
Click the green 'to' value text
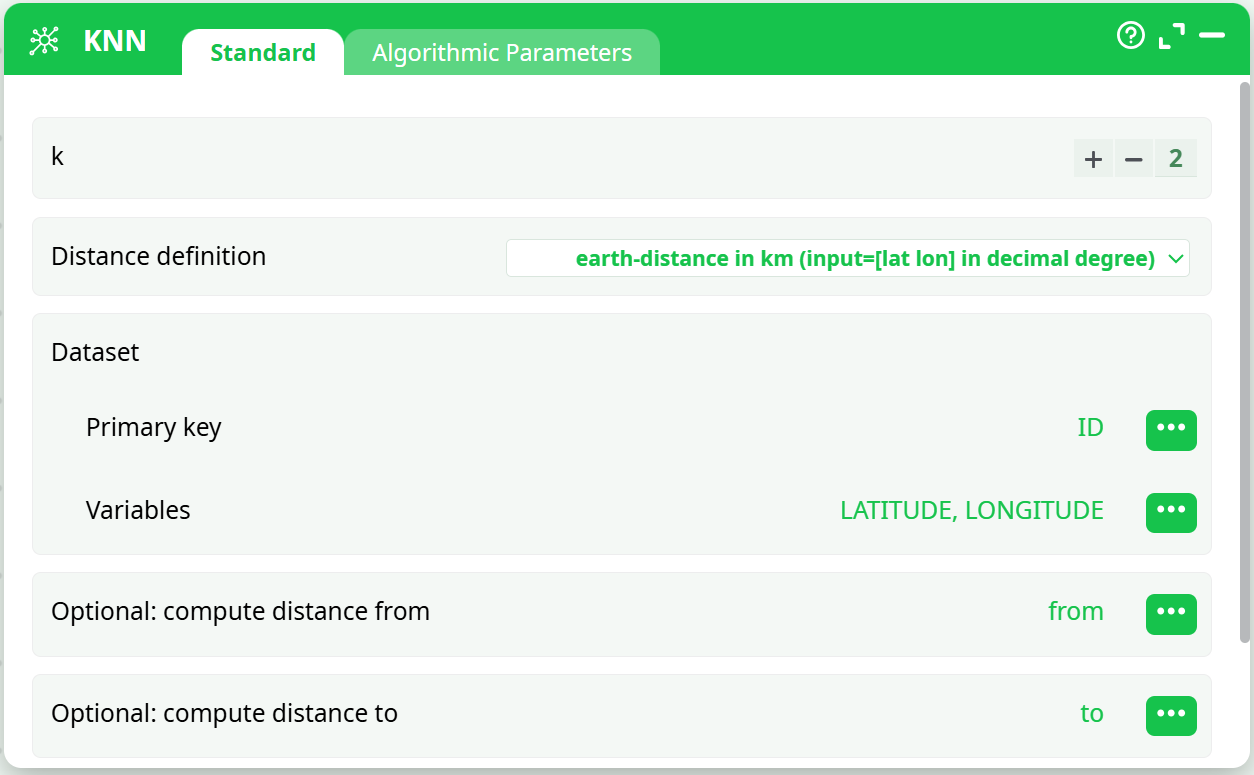click(1091, 714)
